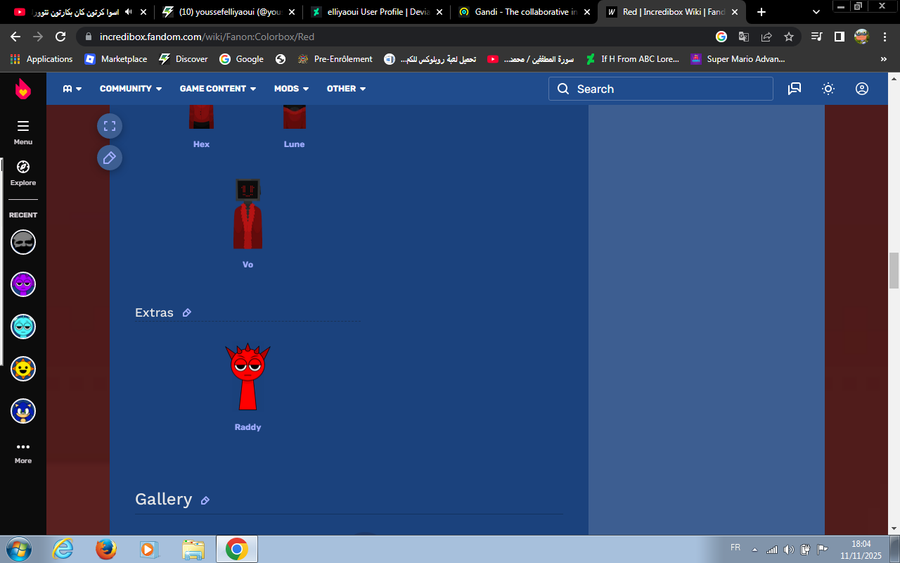Screen dimensions: 900x563
Task: Open the Chrome profile avatar
Action: point(862,37)
